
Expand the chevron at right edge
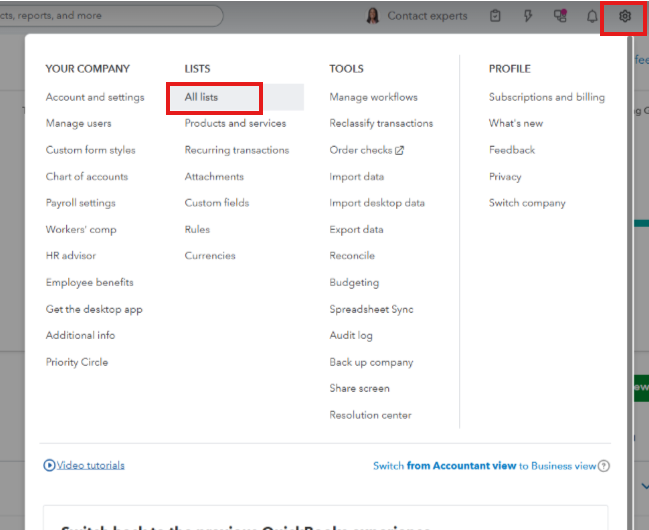644,486
